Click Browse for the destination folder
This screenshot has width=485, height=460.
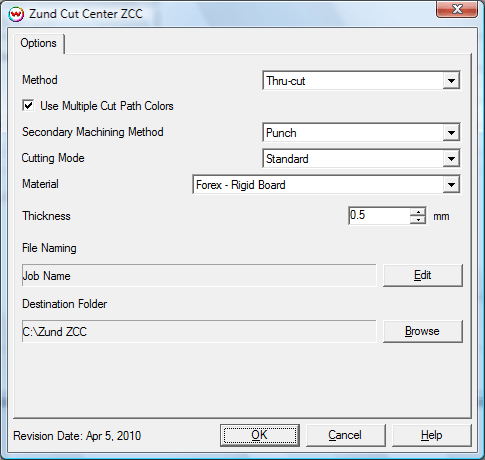point(423,331)
